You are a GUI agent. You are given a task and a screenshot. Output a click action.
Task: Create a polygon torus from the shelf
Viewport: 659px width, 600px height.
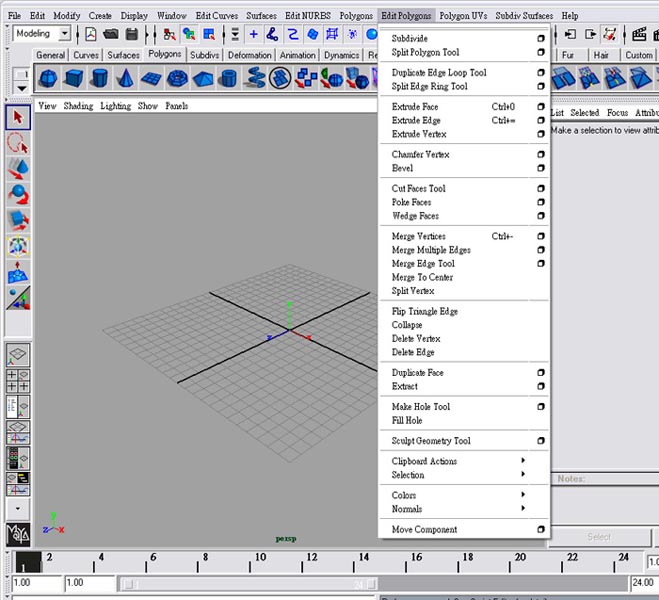click(x=177, y=79)
